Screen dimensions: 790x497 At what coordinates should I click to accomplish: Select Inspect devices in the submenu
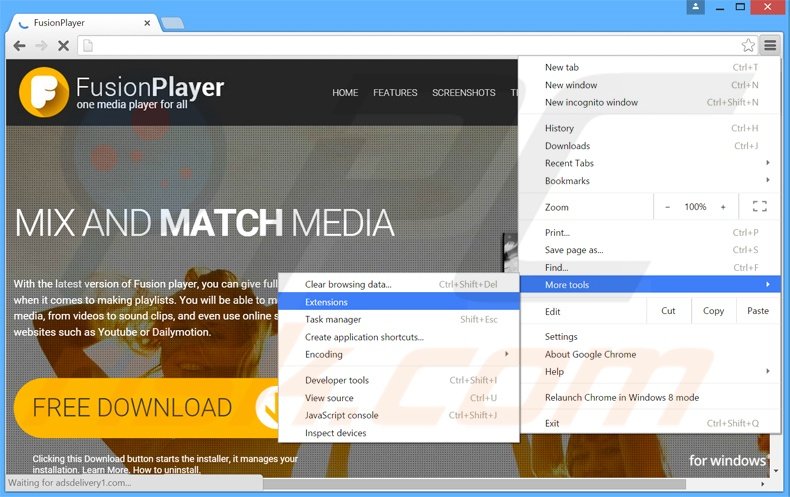pos(399,433)
